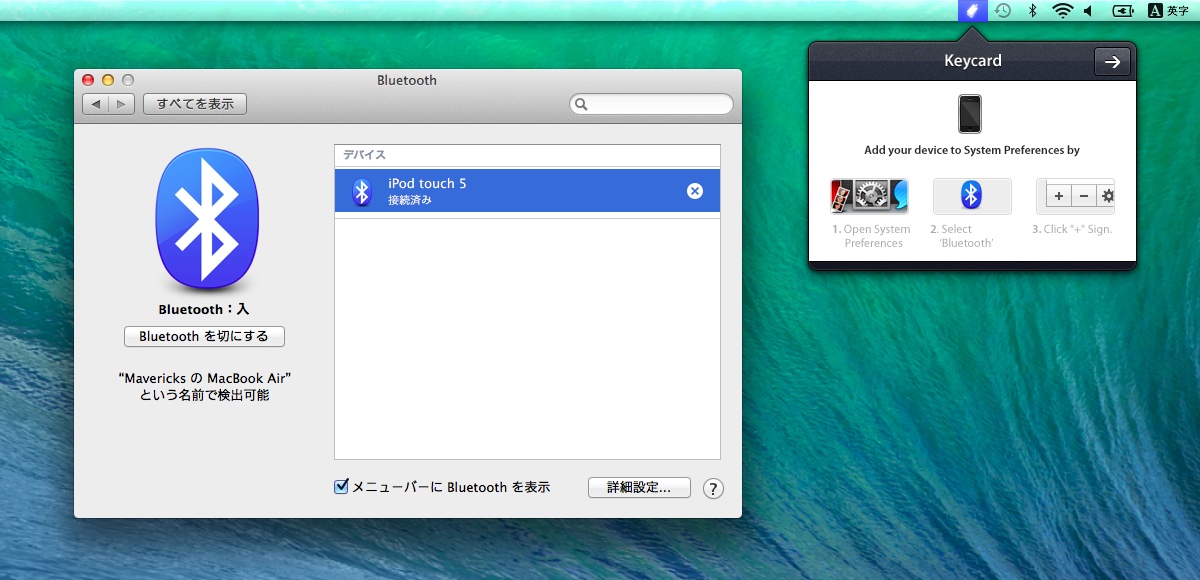Close the Bluetooth preferences window
The width and height of the screenshot is (1200, 580).
point(88,80)
